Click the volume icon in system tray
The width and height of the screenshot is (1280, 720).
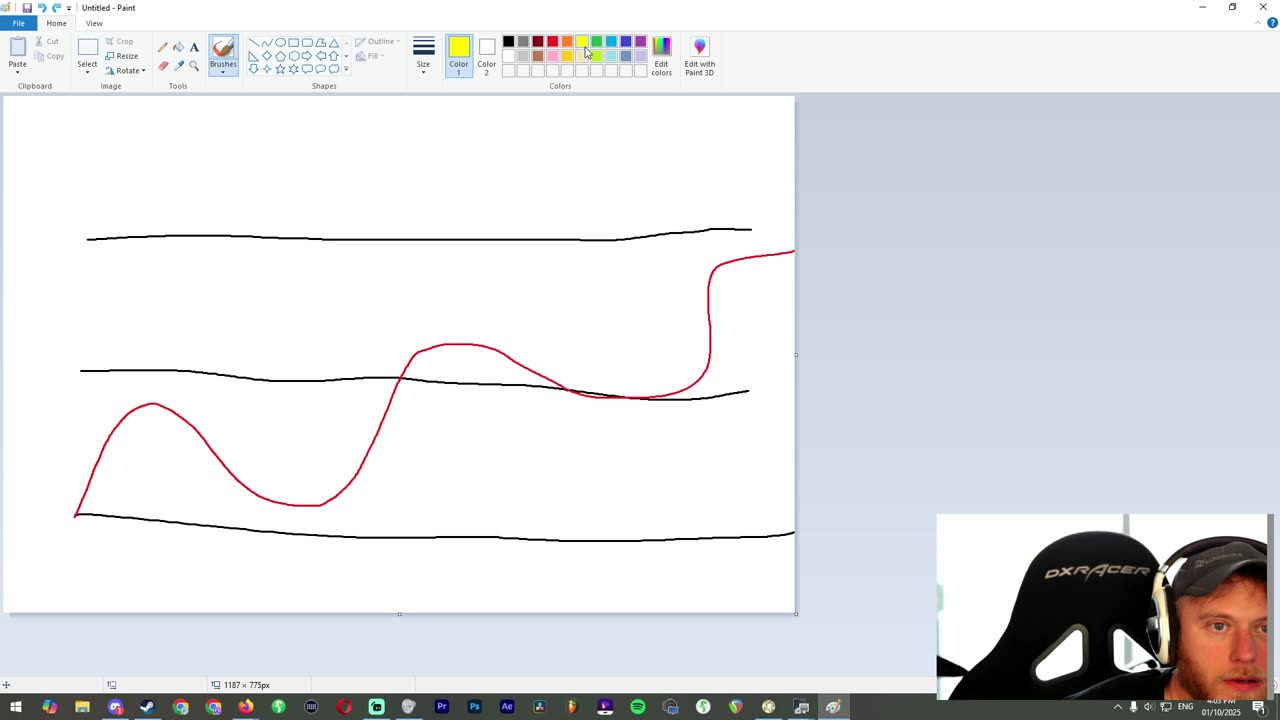coord(1149,707)
